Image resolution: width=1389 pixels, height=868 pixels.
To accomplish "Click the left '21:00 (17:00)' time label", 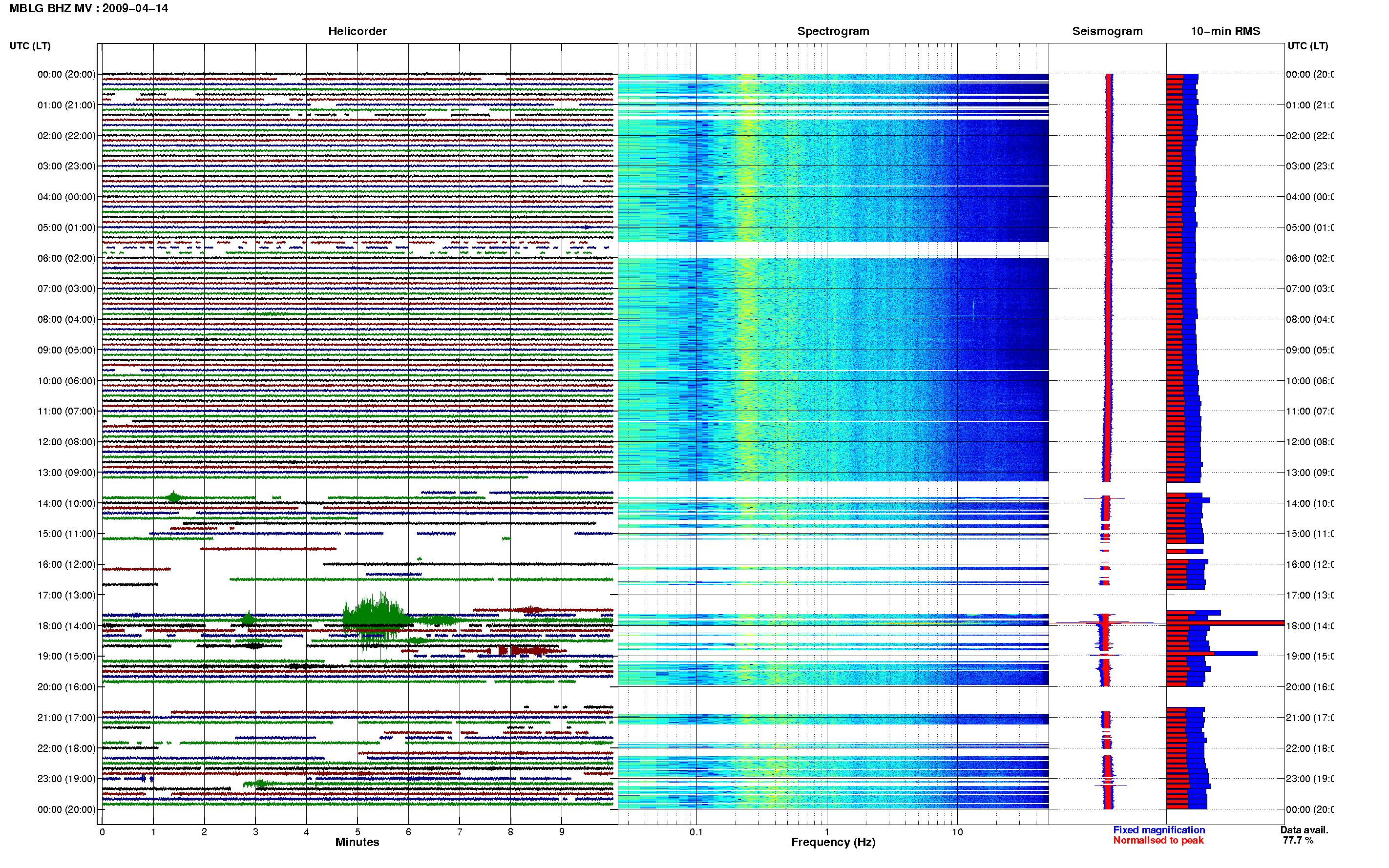I will click(x=66, y=718).
